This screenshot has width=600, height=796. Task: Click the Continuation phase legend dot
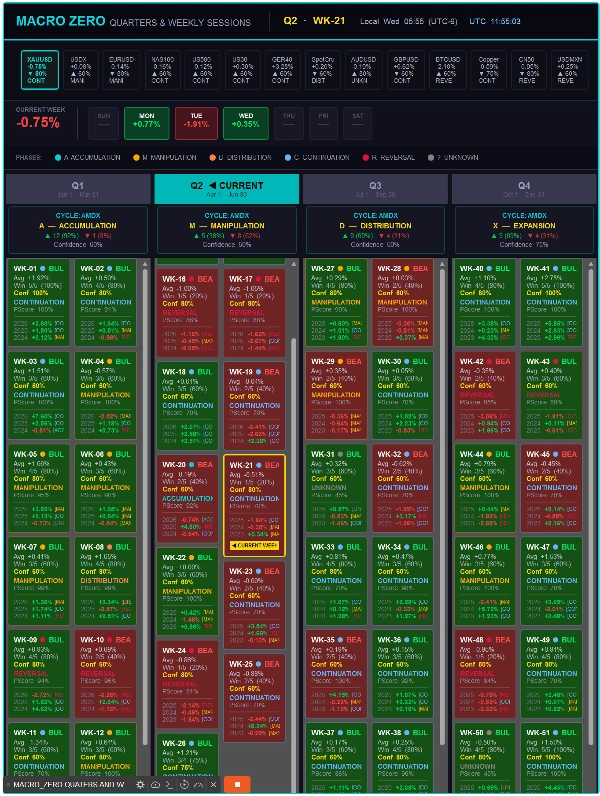(x=288, y=157)
